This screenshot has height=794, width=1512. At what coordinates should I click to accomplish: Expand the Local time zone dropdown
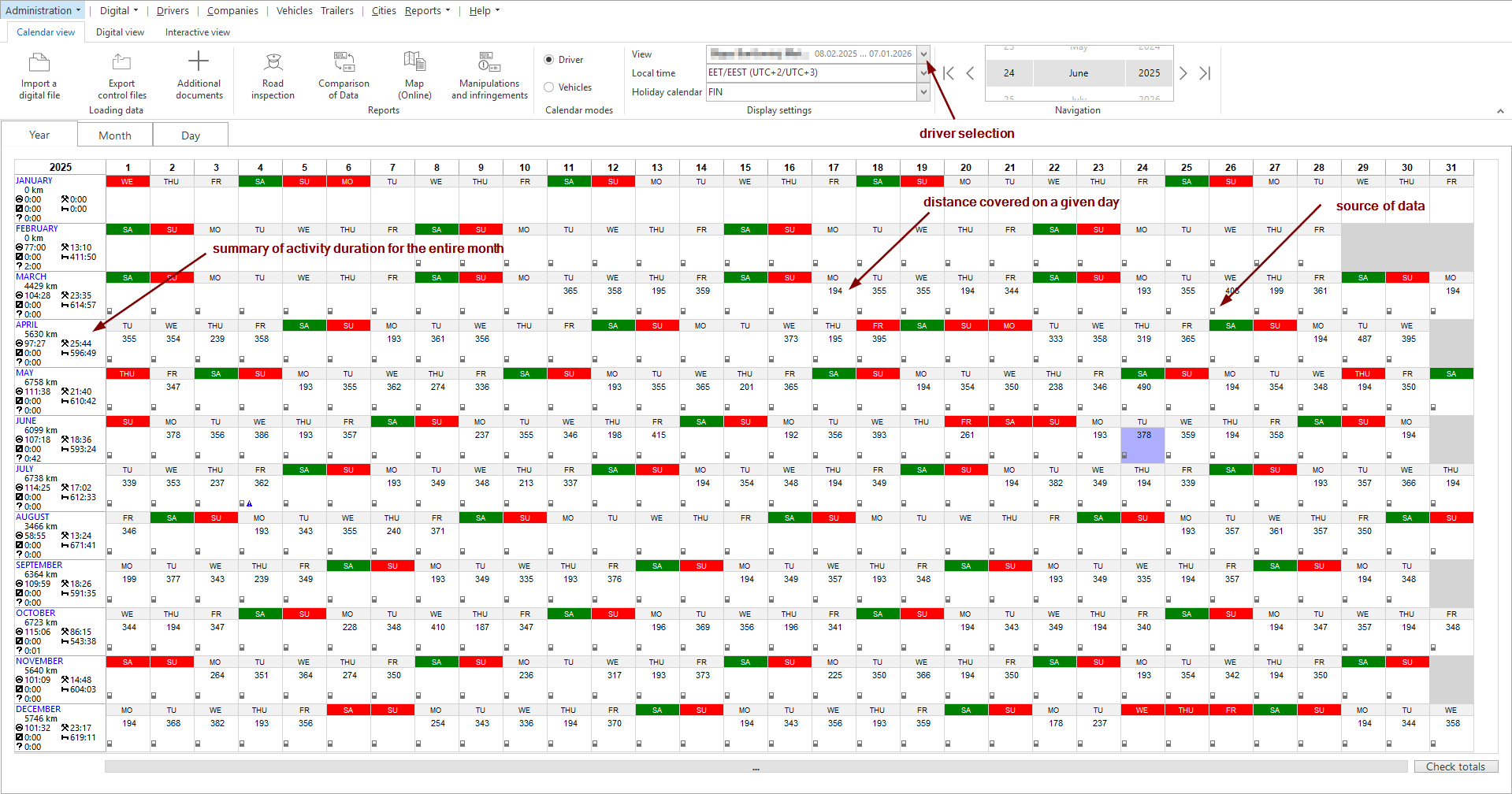(923, 72)
